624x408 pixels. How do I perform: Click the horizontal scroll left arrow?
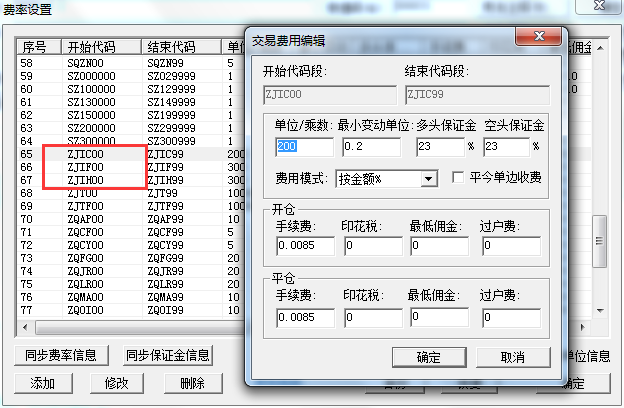25,328
